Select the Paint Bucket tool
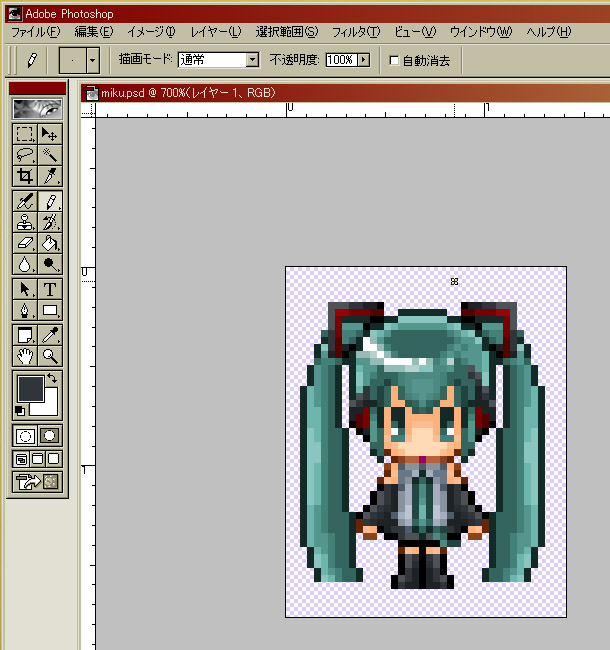The image size is (610, 650). coord(50,243)
